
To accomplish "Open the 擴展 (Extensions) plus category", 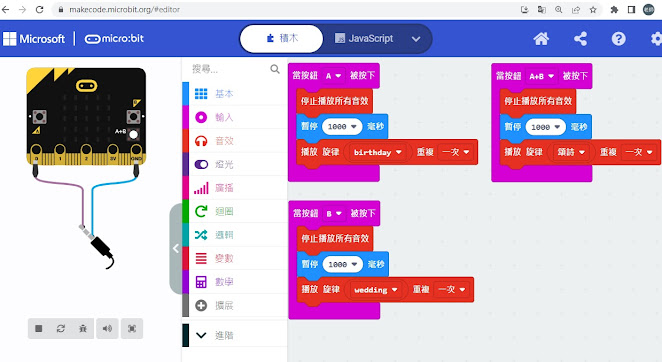I will pos(235,305).
